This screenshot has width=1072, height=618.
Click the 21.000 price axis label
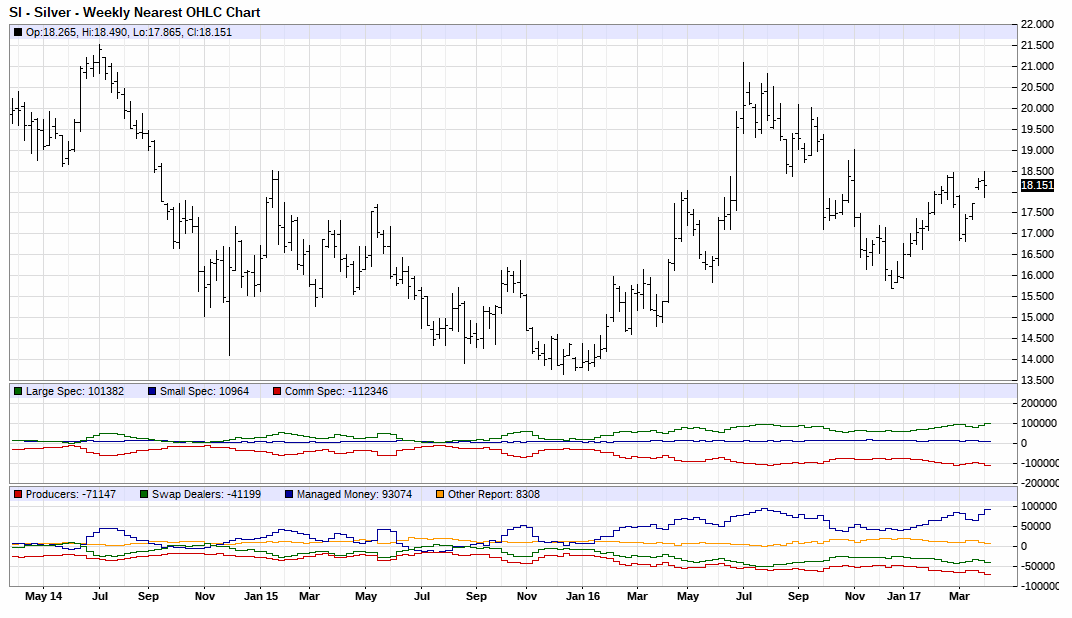coord(1037,66)
